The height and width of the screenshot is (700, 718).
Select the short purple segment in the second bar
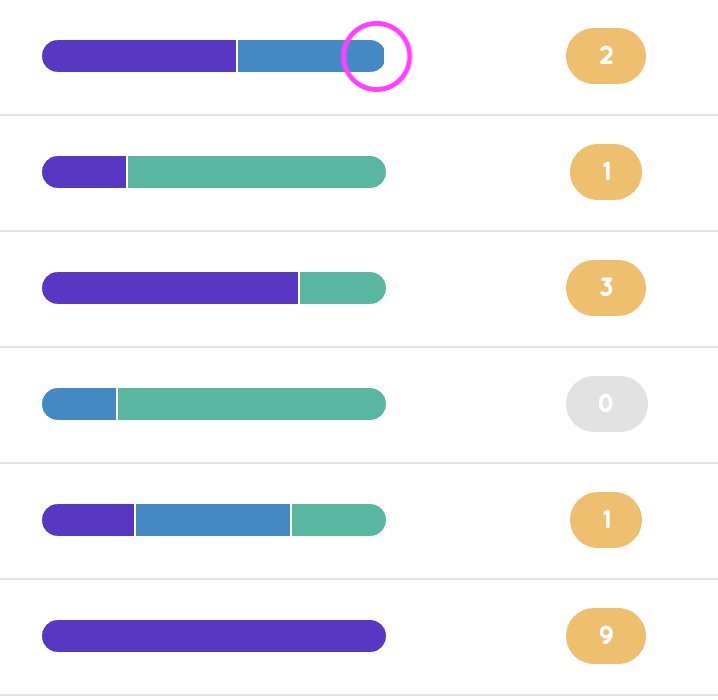84,172
